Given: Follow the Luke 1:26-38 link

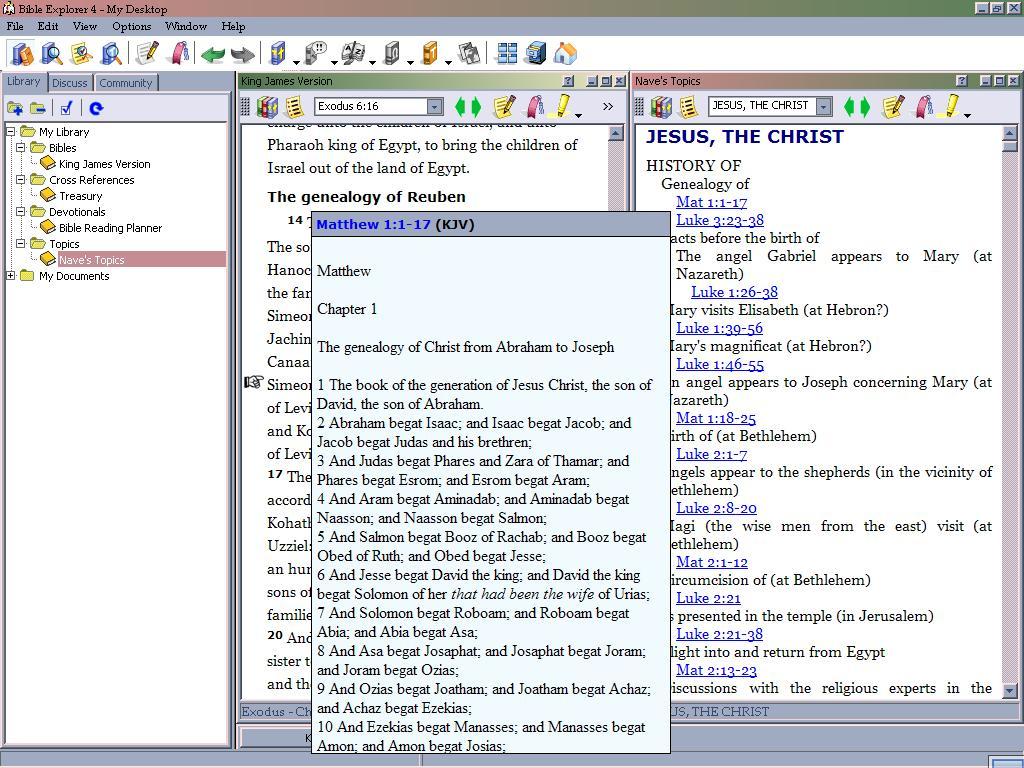Looking at the screenshot, I should tap(735, 292).
